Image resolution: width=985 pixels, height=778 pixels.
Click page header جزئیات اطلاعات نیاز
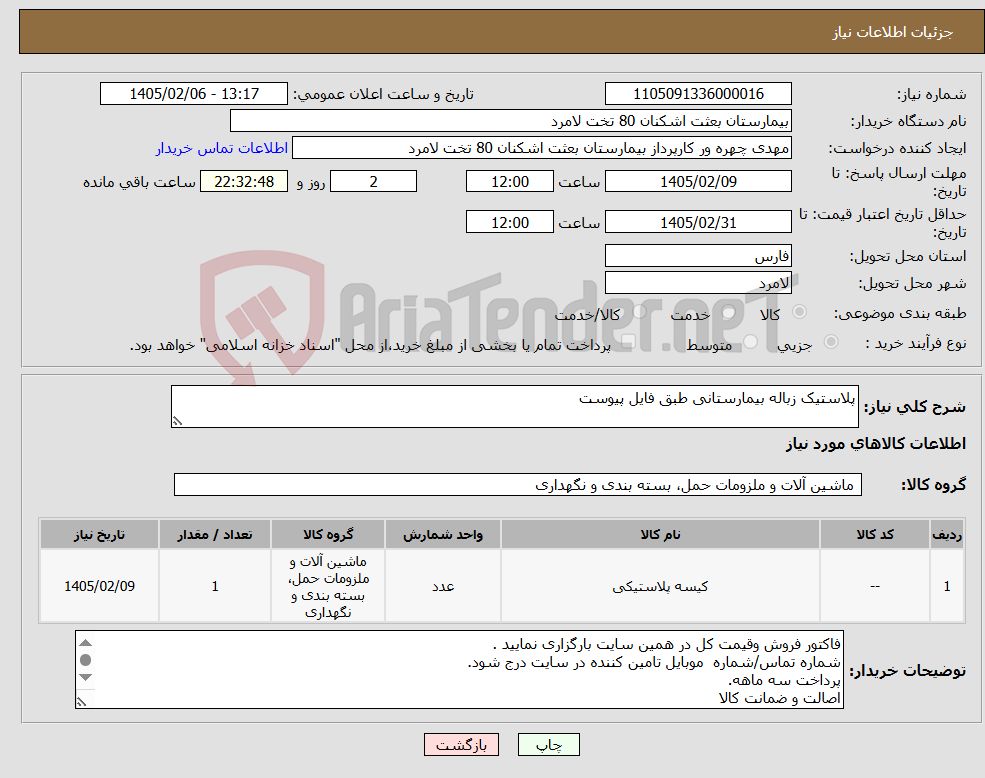coord(893,32)
